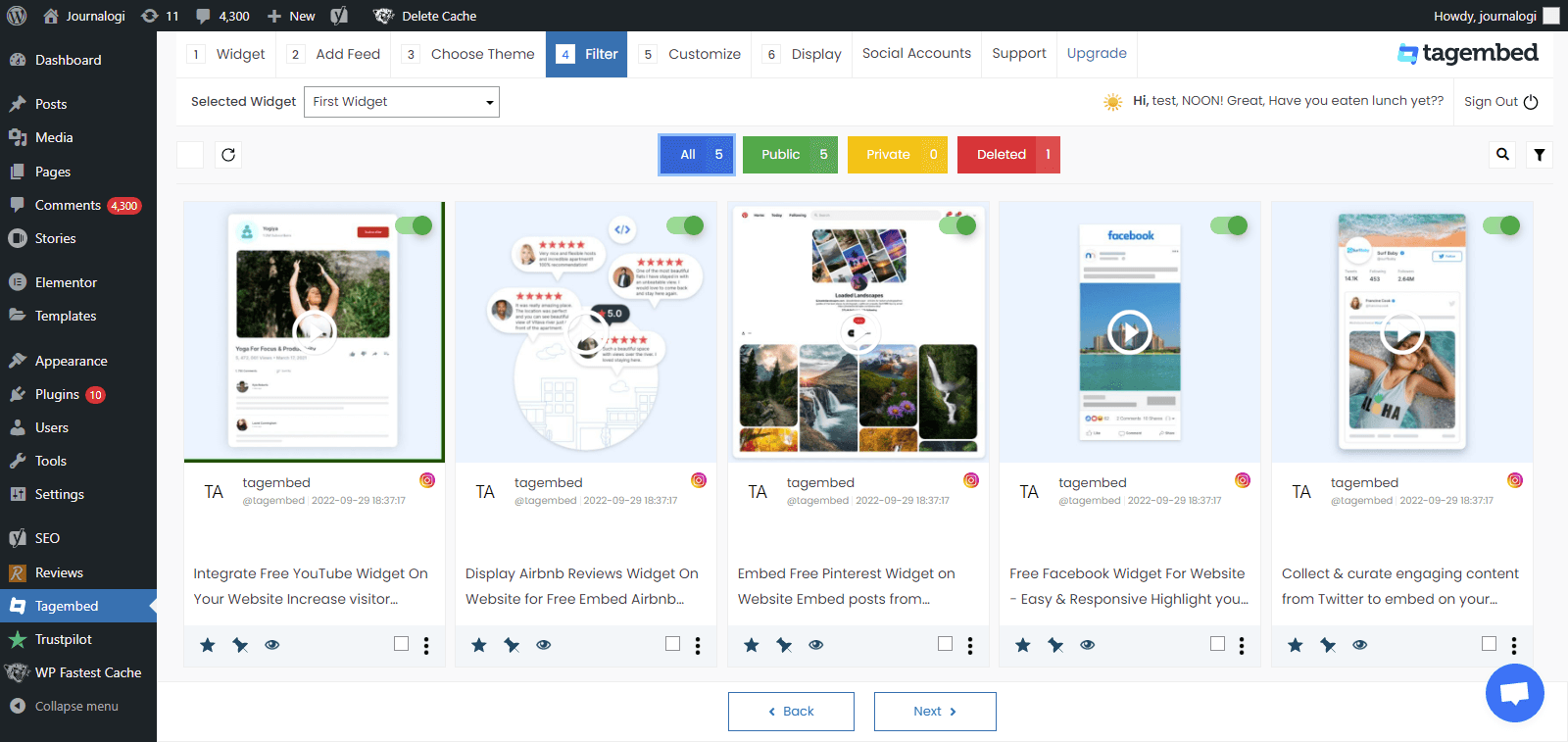
Task: Click pin icon on Facebook Widget card
Action: [1055, 645]
